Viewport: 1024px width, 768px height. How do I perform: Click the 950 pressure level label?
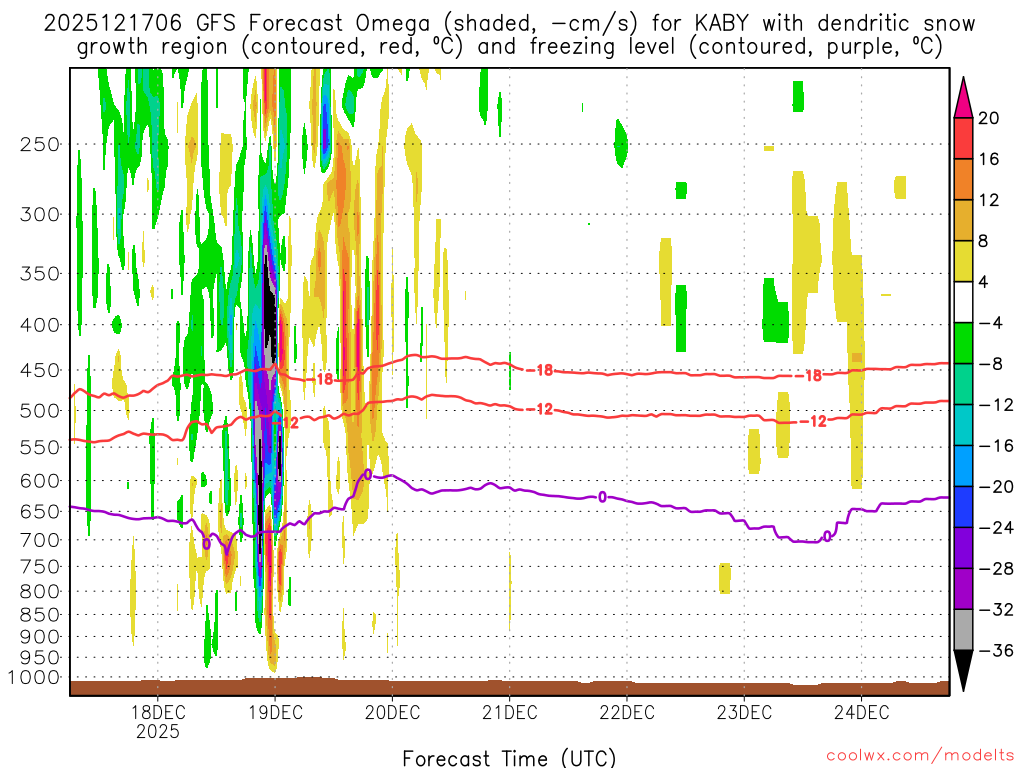click(x=40, y=658)
